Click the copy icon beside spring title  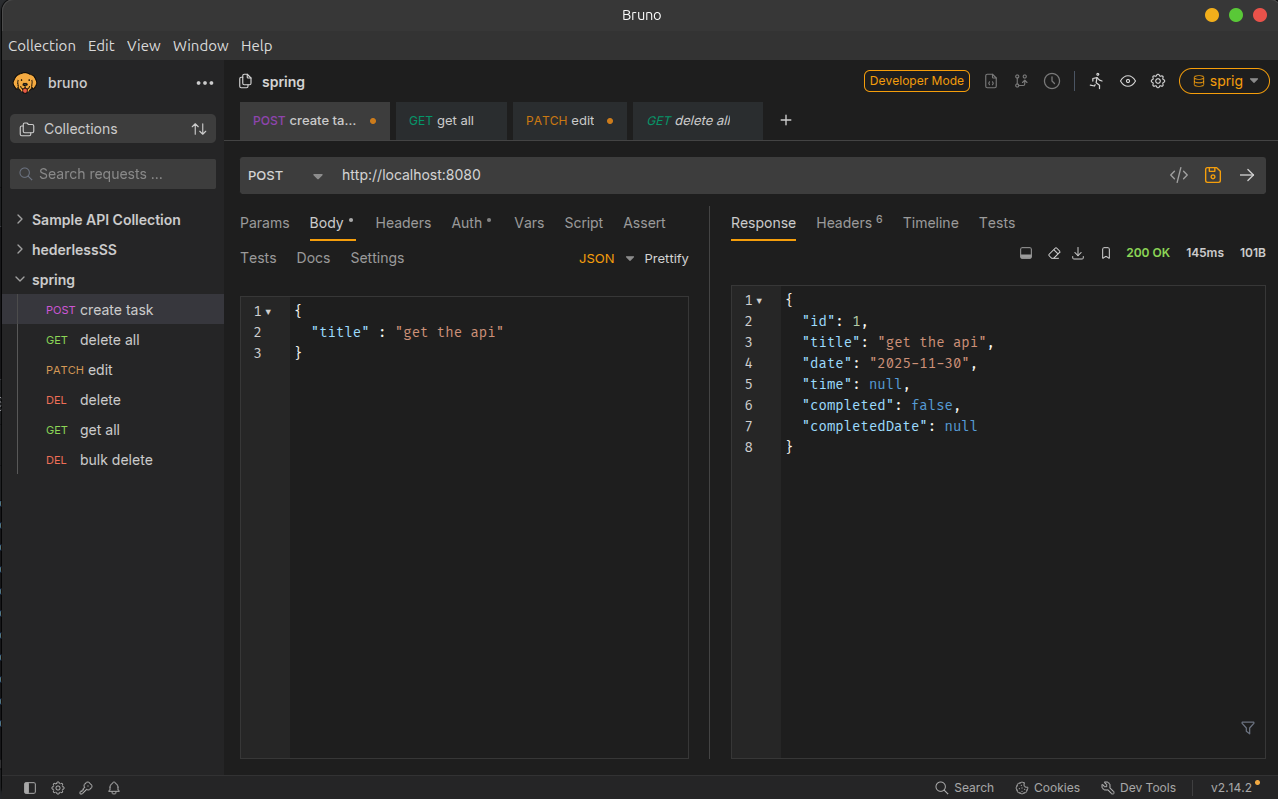point(245,82)
